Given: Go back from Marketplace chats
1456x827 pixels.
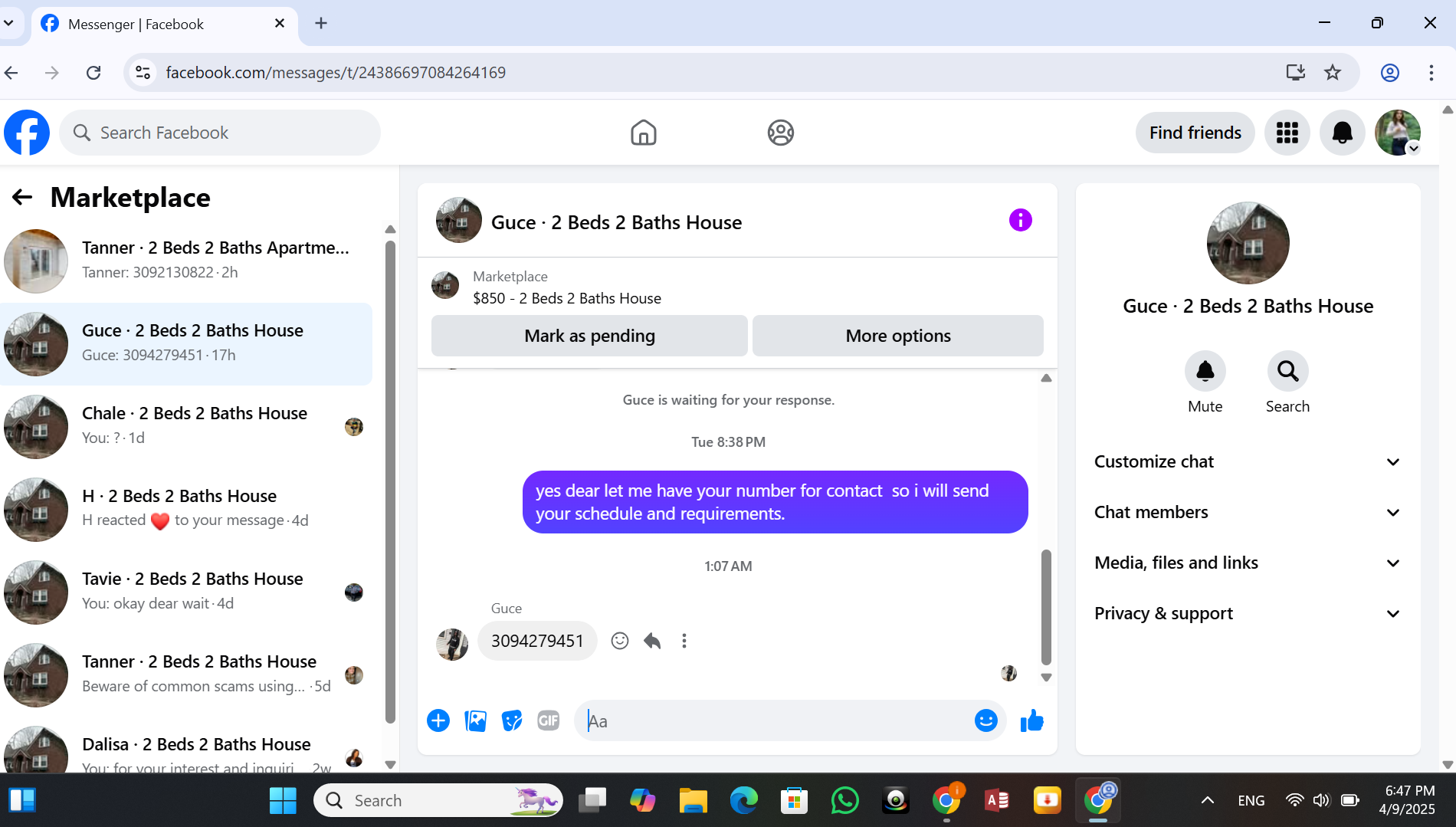Looking at the screenshot, I should pyautogui.click(x=22, y=198).
